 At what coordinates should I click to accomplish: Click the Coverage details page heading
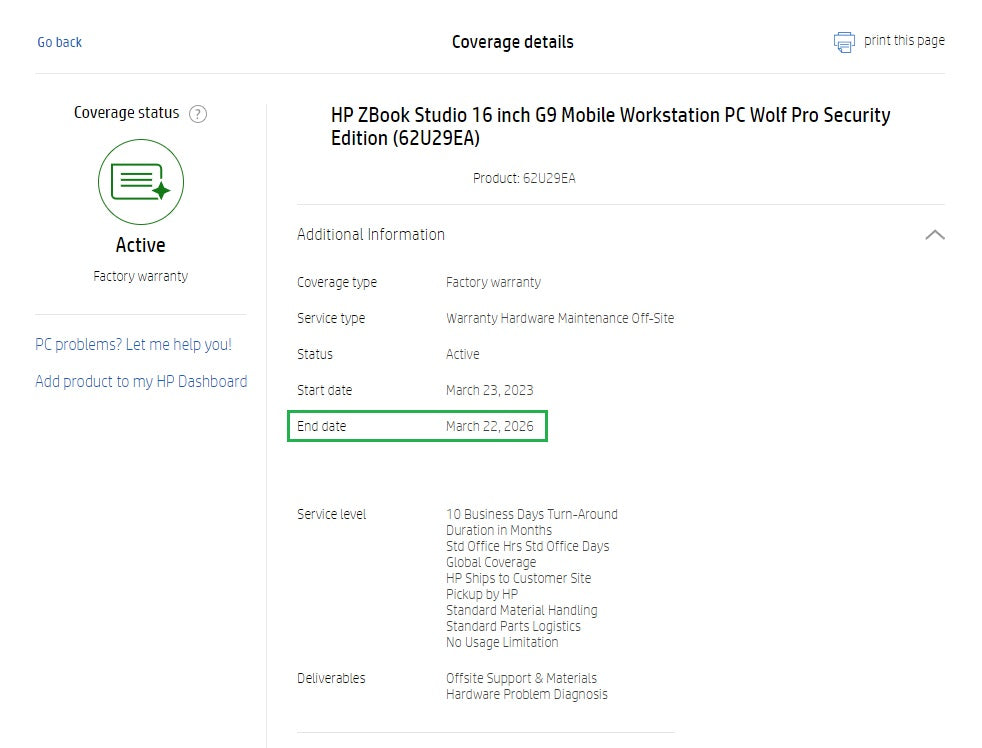512,42
